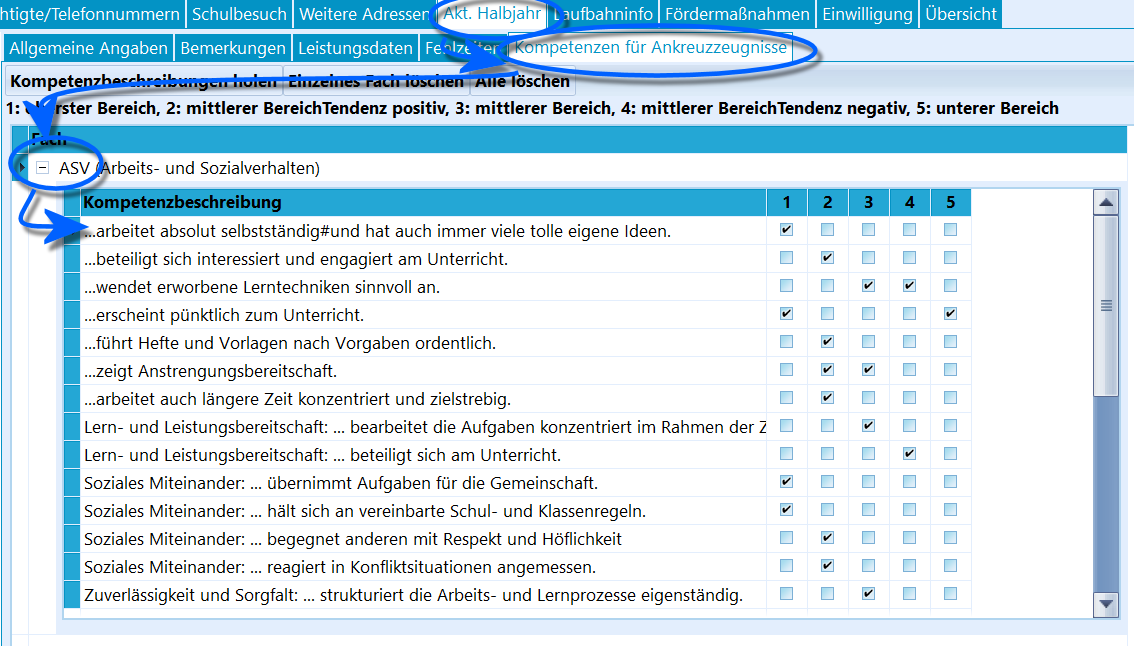Open the Fördermaßnahmen tab
The height and width of the screenshot is (646, 1134).
click(737, 14)
